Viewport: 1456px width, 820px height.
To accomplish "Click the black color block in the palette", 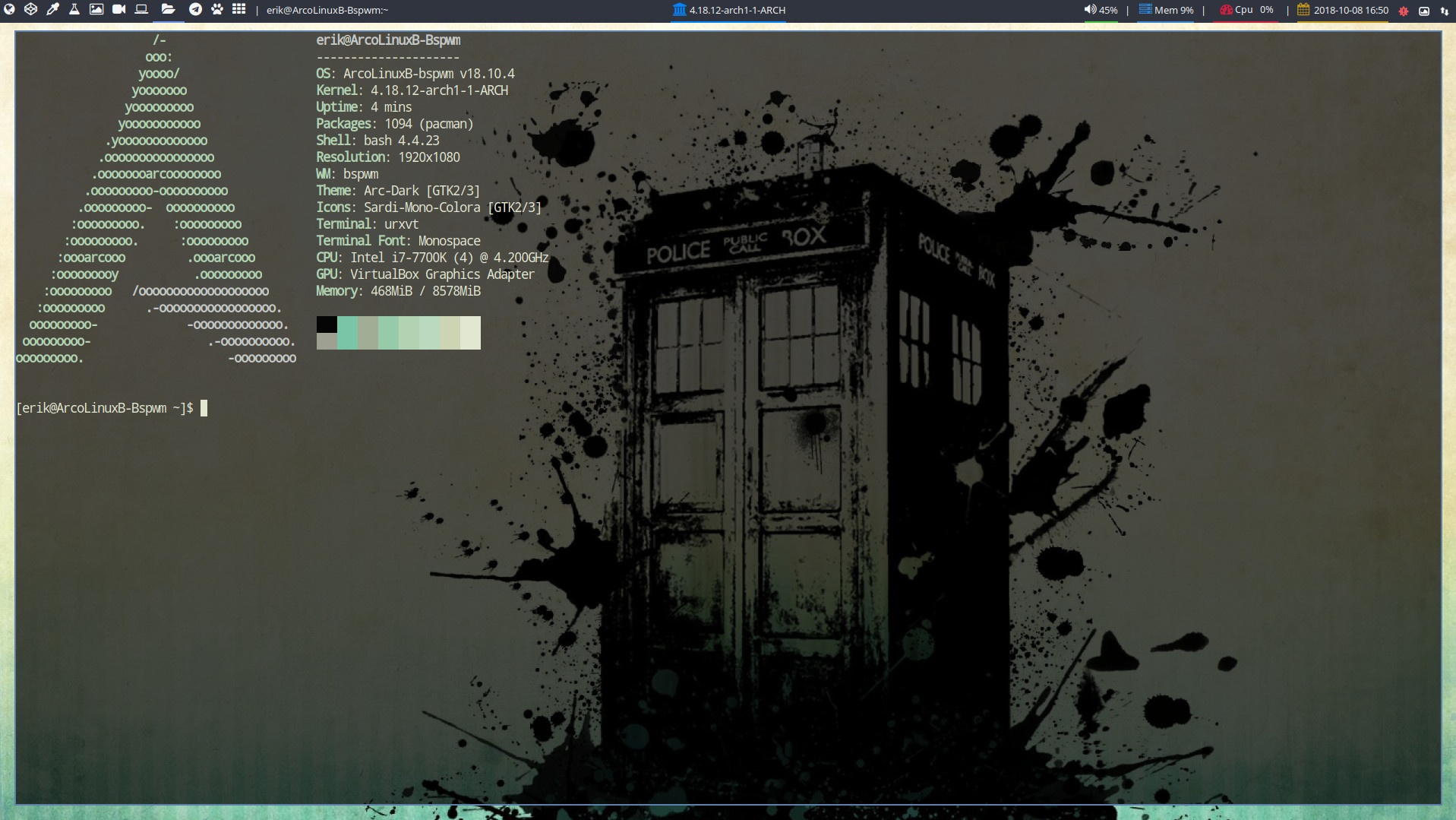I will tap(327, 325).
